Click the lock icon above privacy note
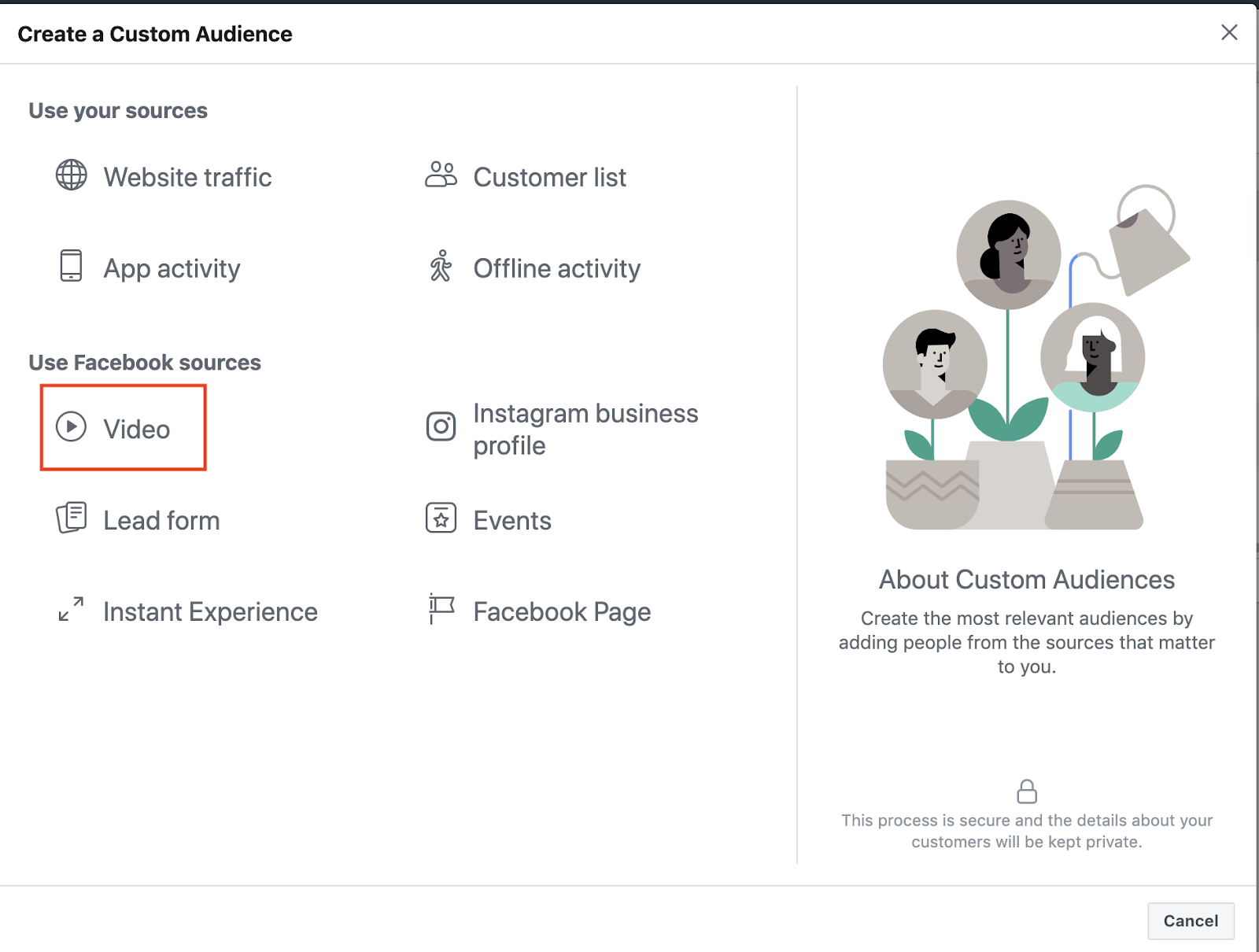 click(1026, 791)
